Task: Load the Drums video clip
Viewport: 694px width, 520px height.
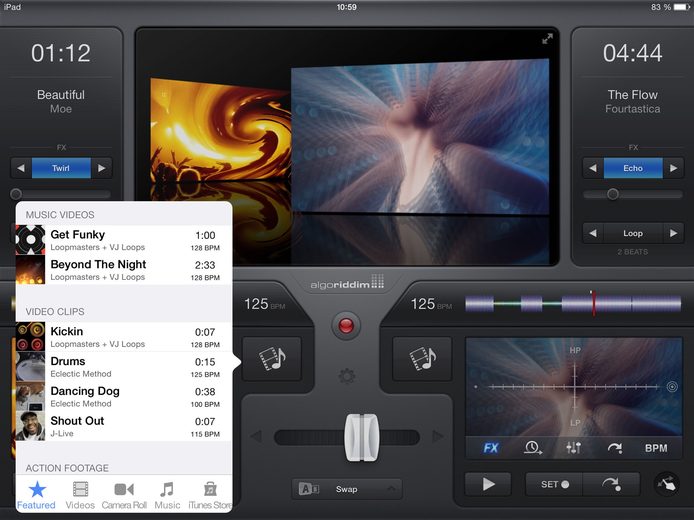Action: click(x=124, y=367)
